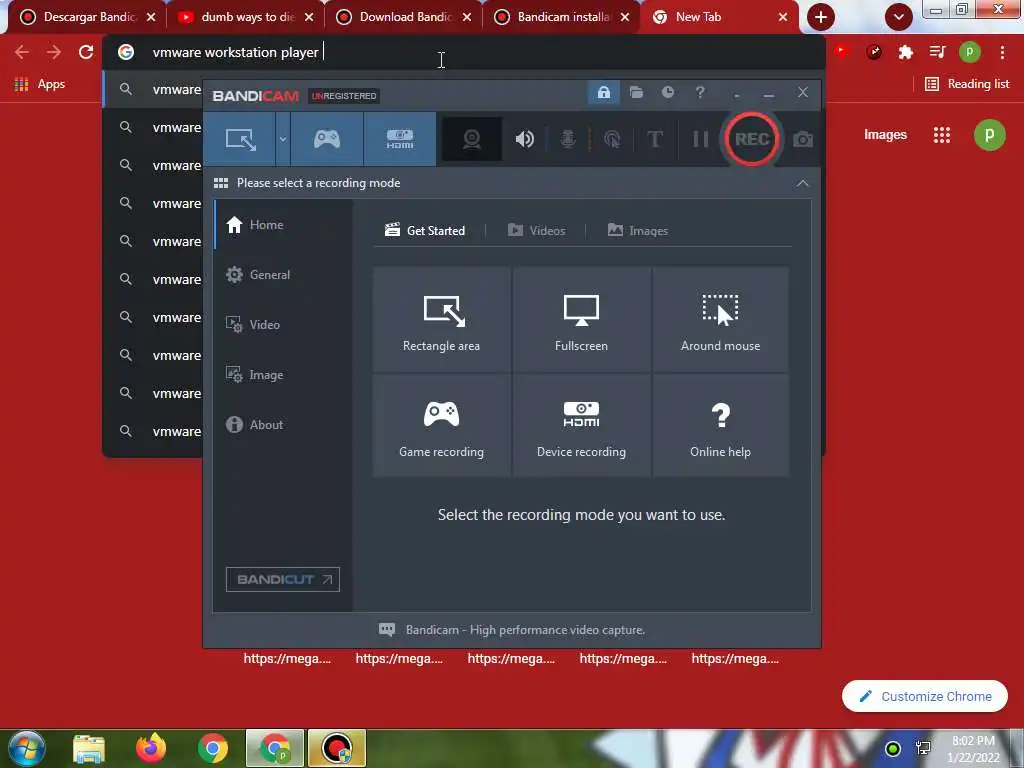This screenshot has width=1024, height=768.
Task: Open Video settings in Bandicam sidebar
Action: tap(283, 325)
